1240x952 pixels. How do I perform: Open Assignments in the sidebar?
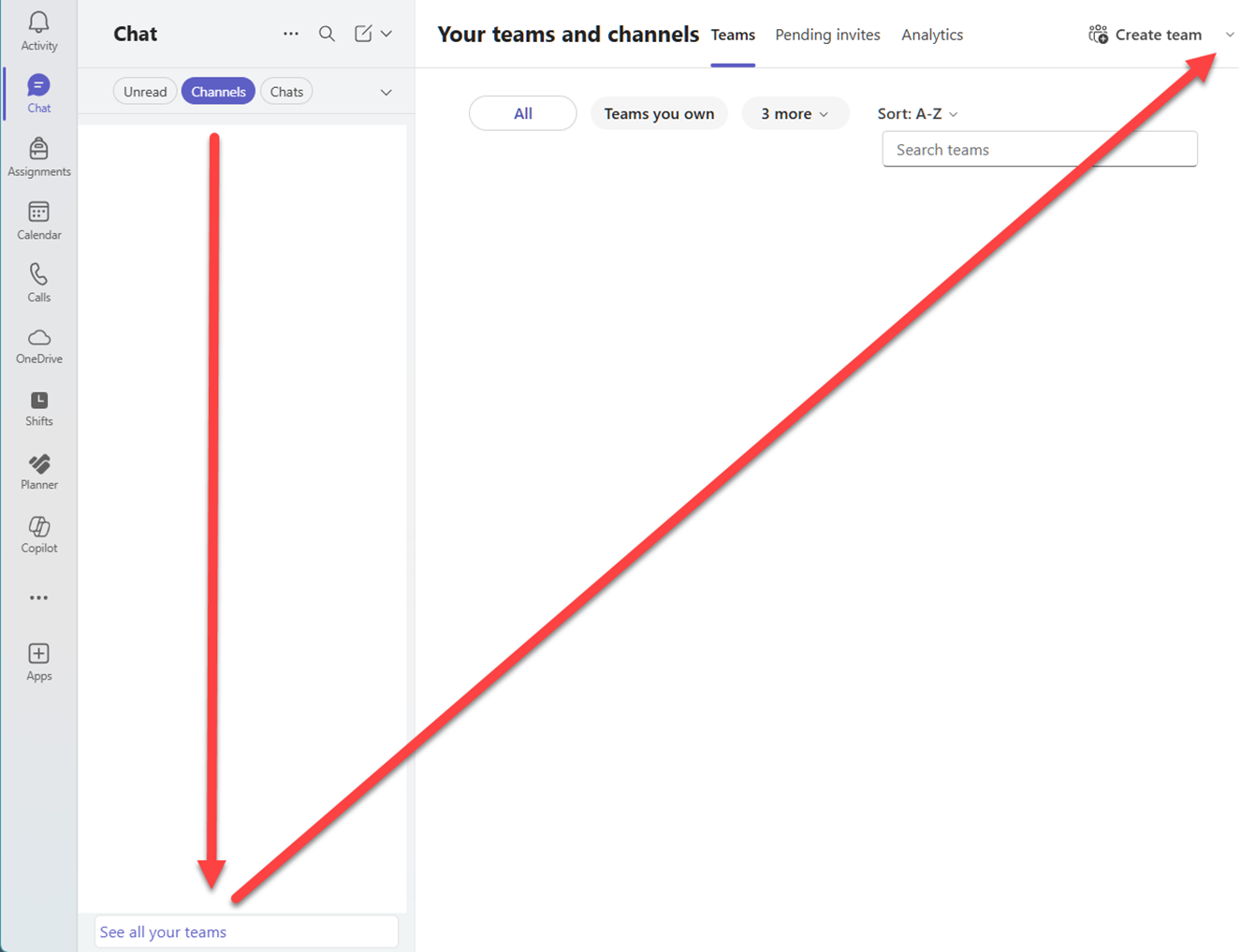click(x=38, y=156)
